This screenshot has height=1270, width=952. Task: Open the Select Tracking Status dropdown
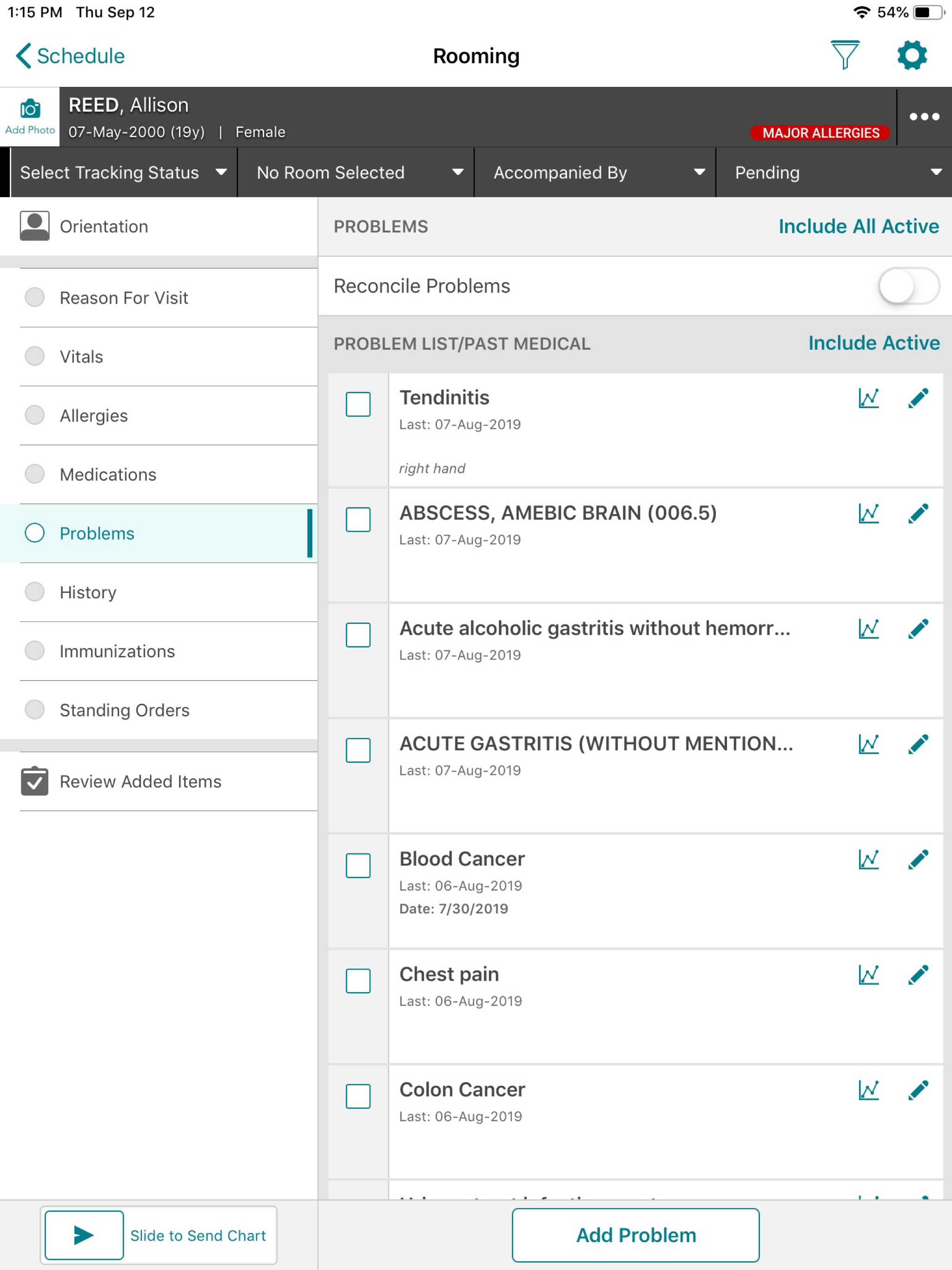pos(124,172)
